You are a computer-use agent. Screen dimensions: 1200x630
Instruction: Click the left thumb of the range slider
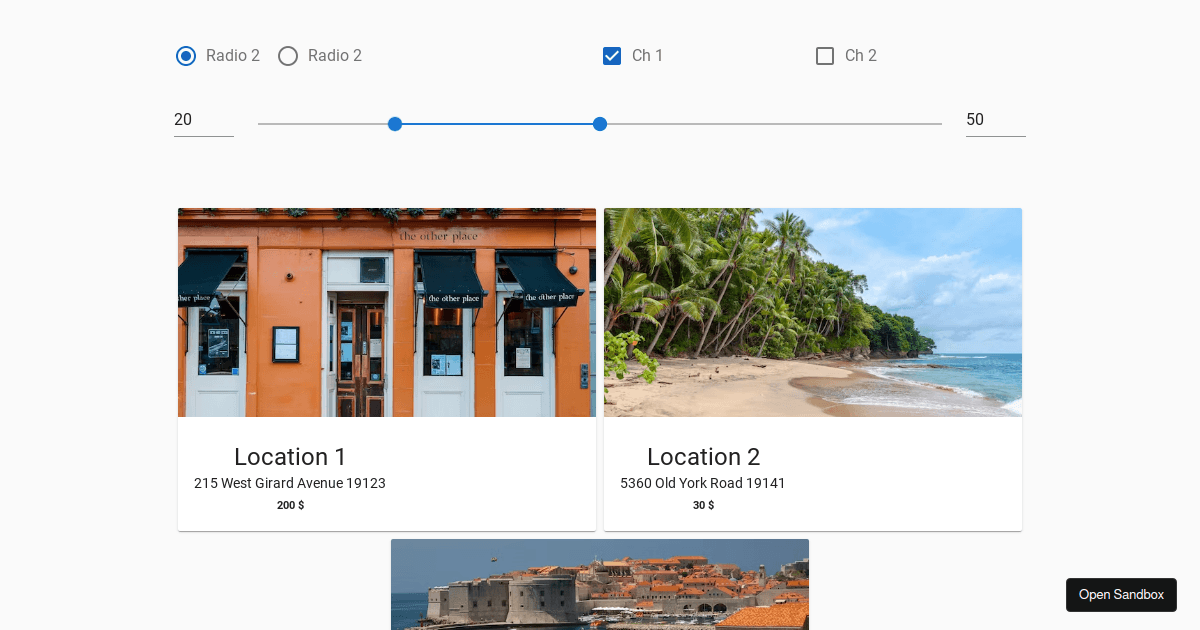pos(395,123)
